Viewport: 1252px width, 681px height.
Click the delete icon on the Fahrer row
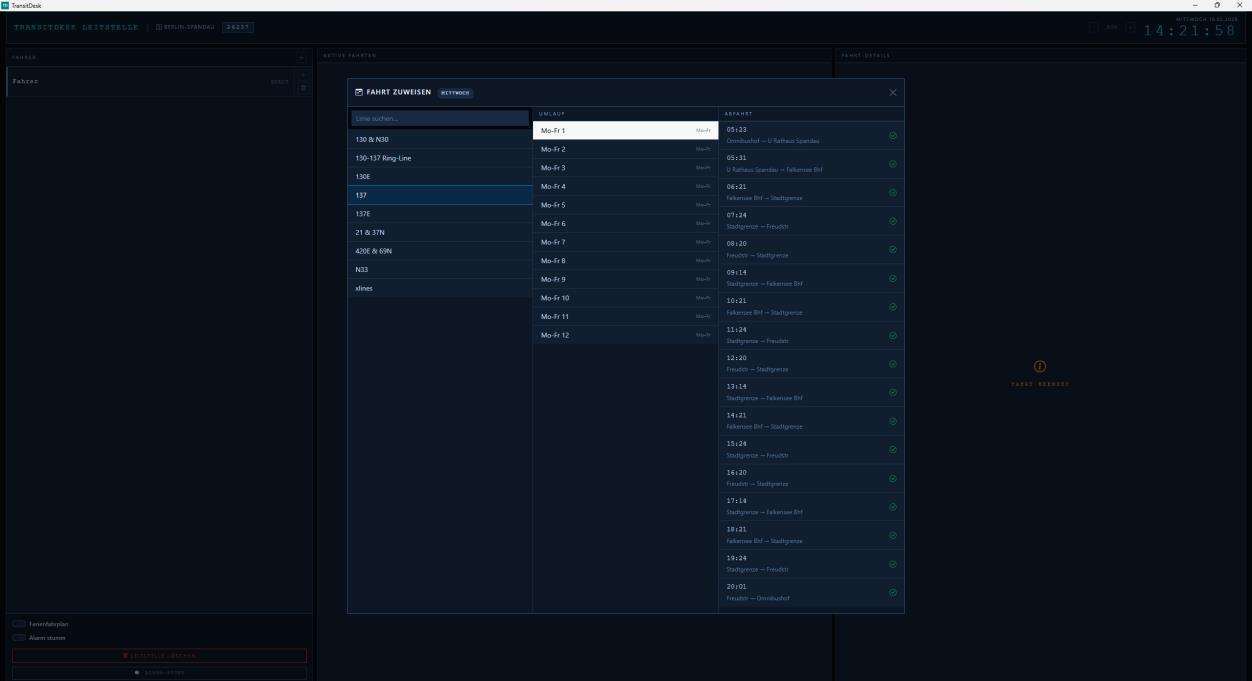point(304,89)
